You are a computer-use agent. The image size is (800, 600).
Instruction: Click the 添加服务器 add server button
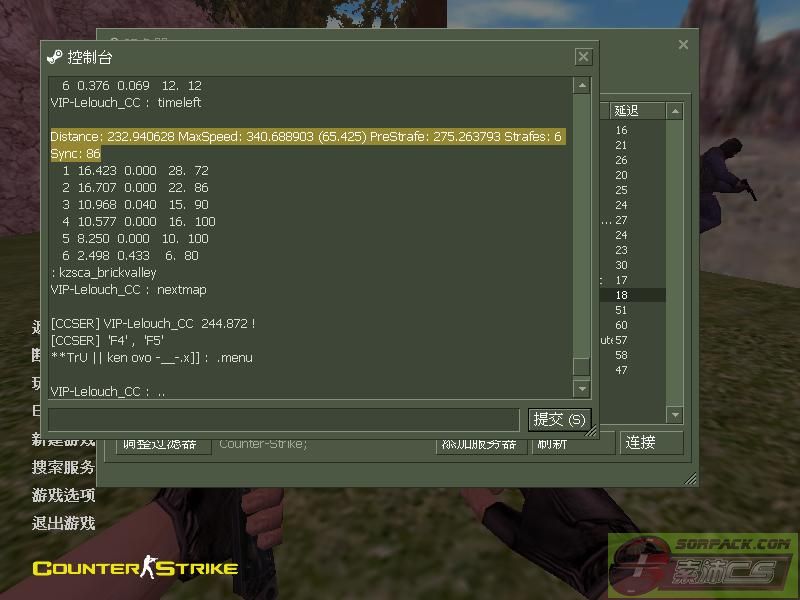[481, 444]
